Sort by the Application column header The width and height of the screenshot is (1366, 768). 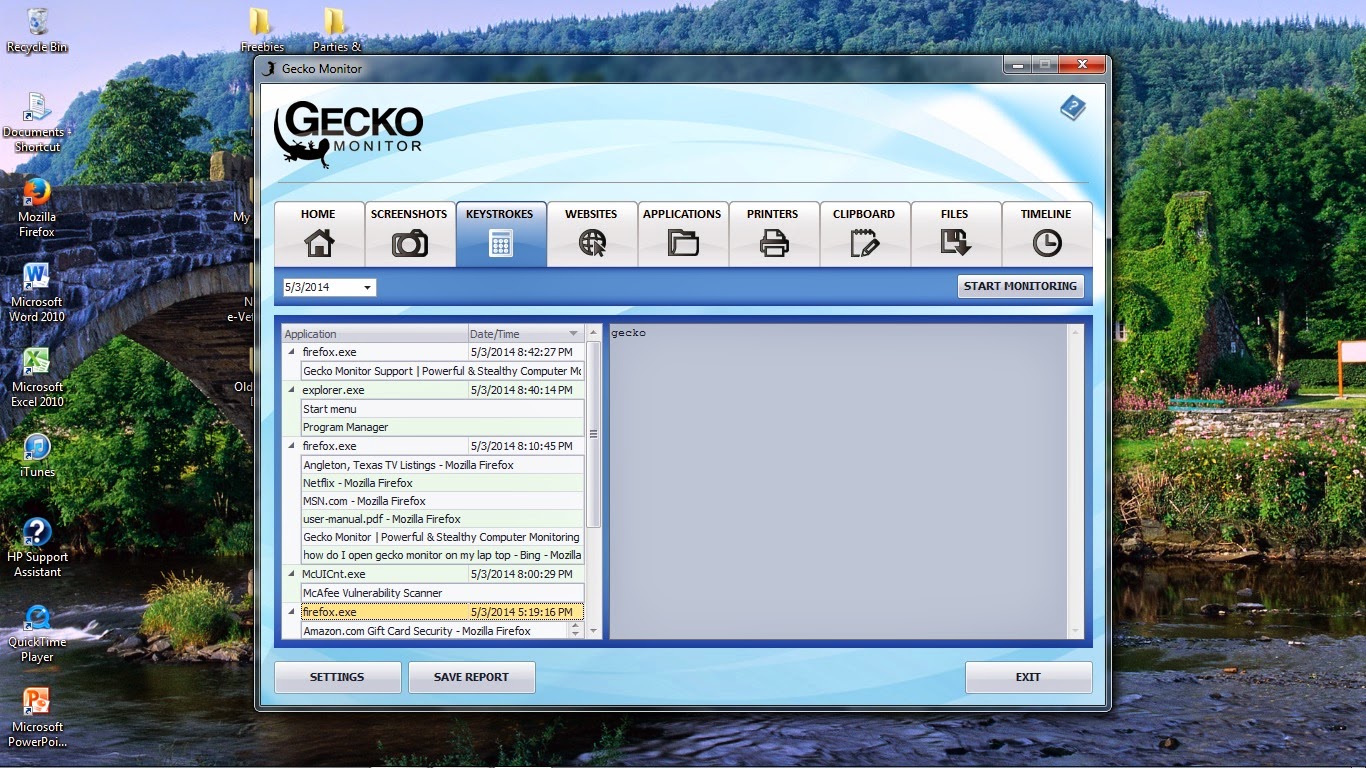click(x=375, y=334)
